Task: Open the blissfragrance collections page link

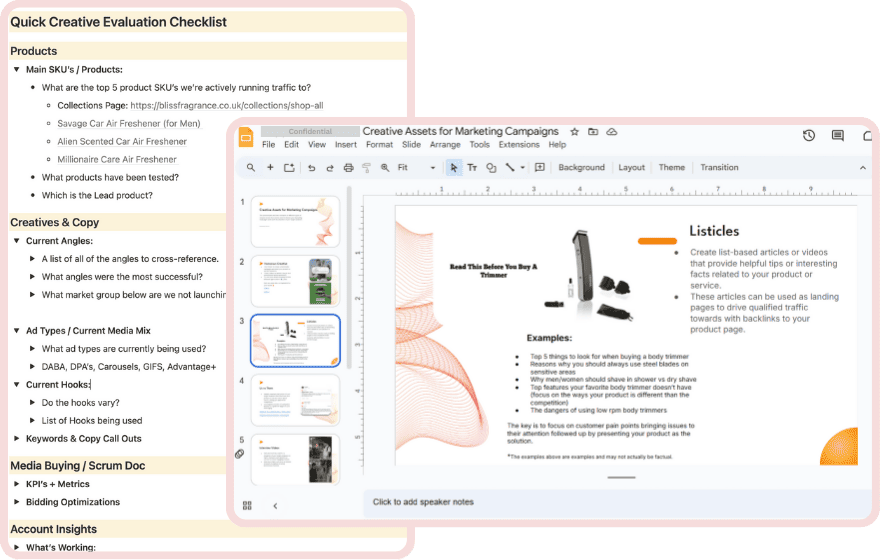Action: pos(227,105)
